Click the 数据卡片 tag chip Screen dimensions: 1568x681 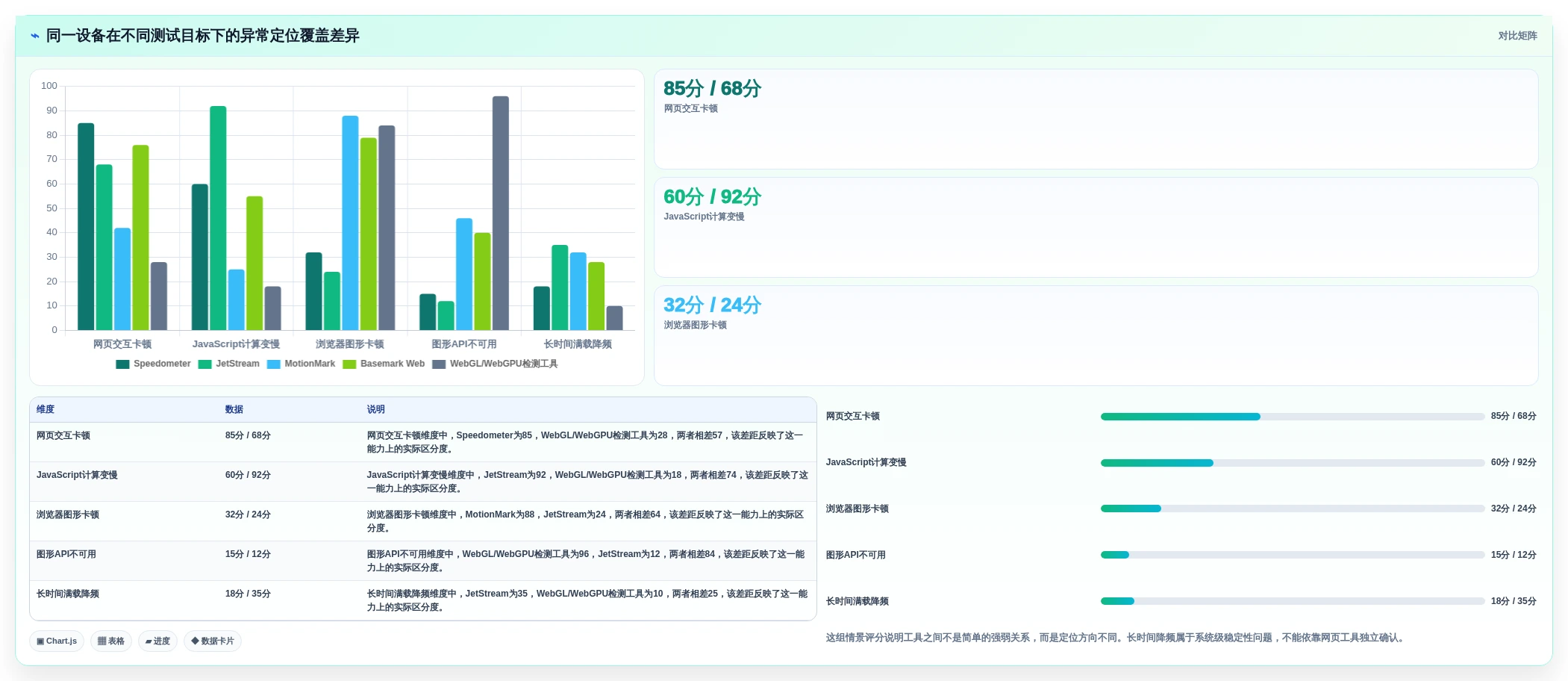coord(213,641)
